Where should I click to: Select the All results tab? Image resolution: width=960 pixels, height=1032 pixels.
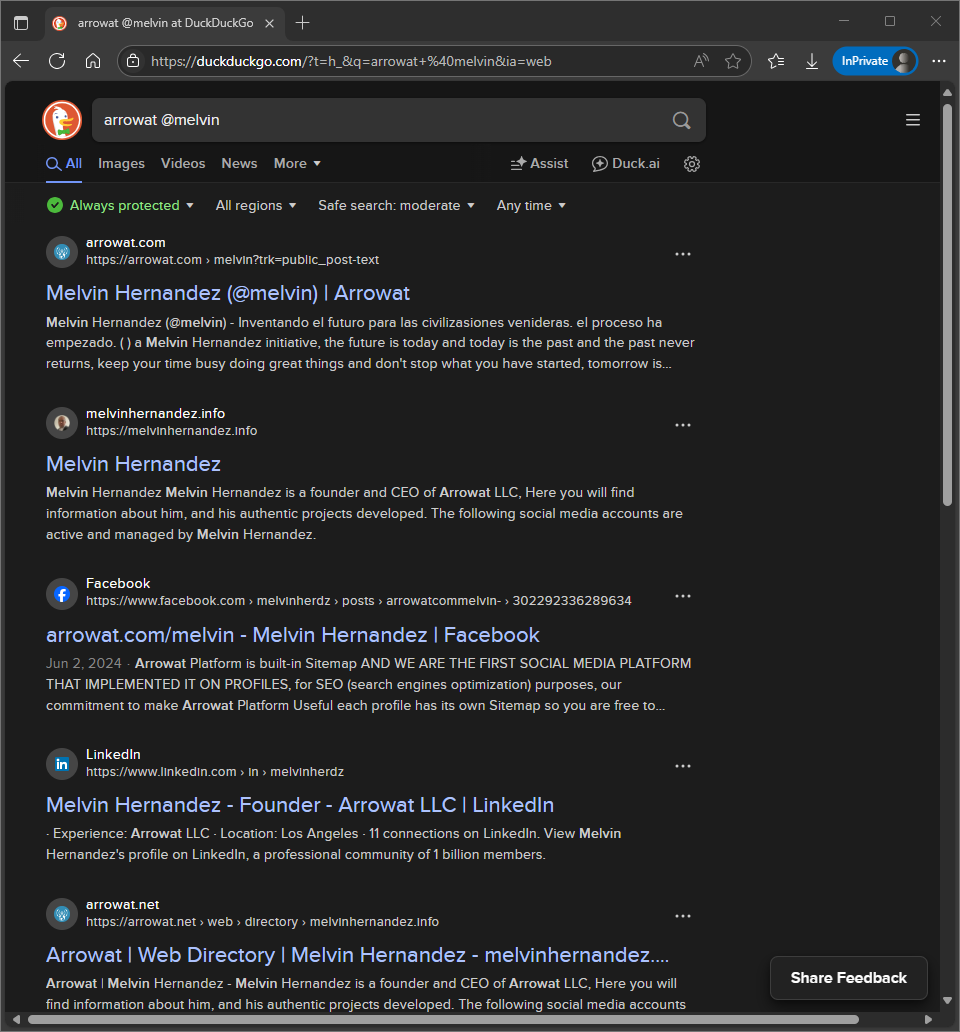tap(64, 163)
